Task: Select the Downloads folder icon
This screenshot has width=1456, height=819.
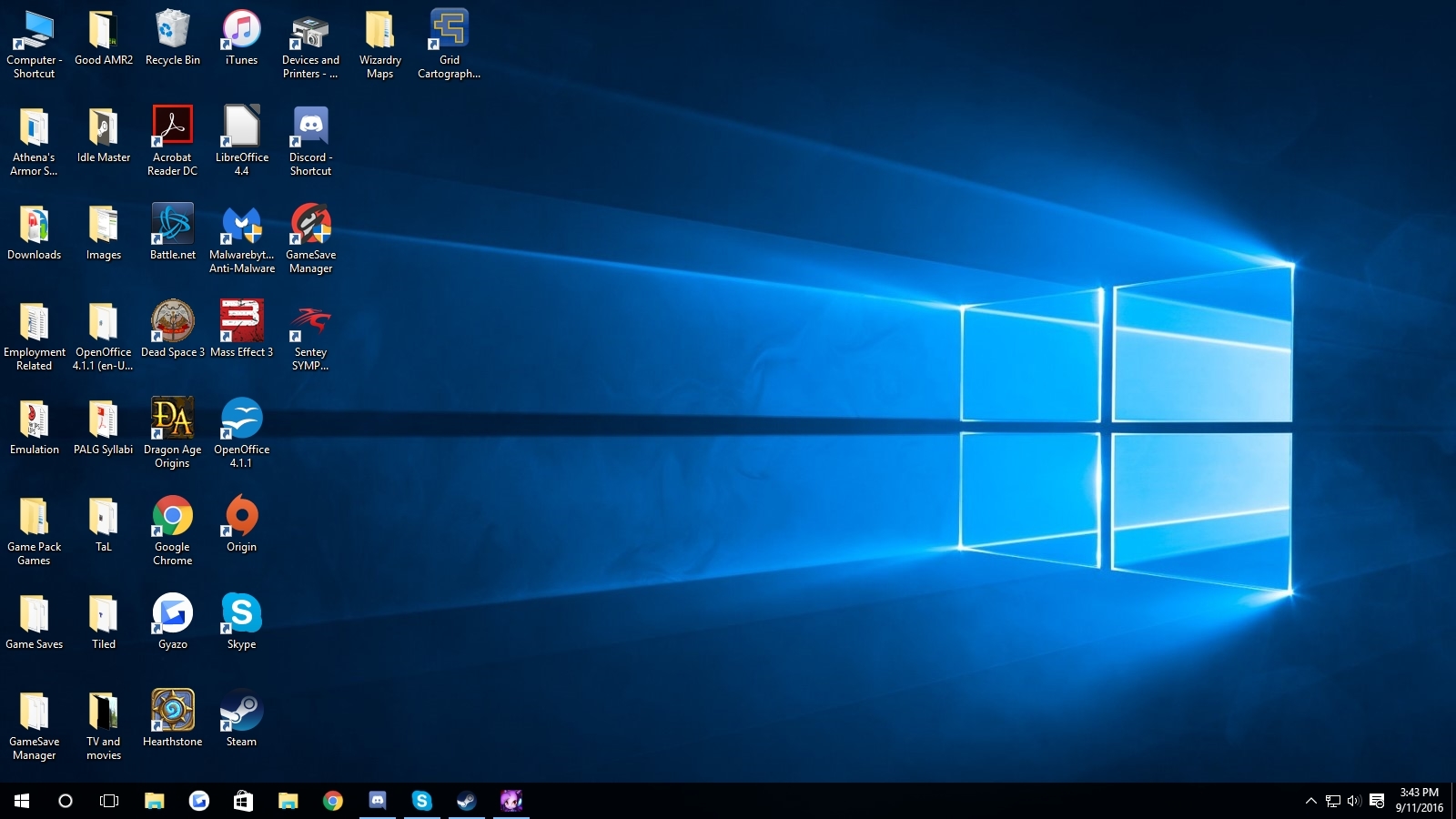Action: pos(35,233)
